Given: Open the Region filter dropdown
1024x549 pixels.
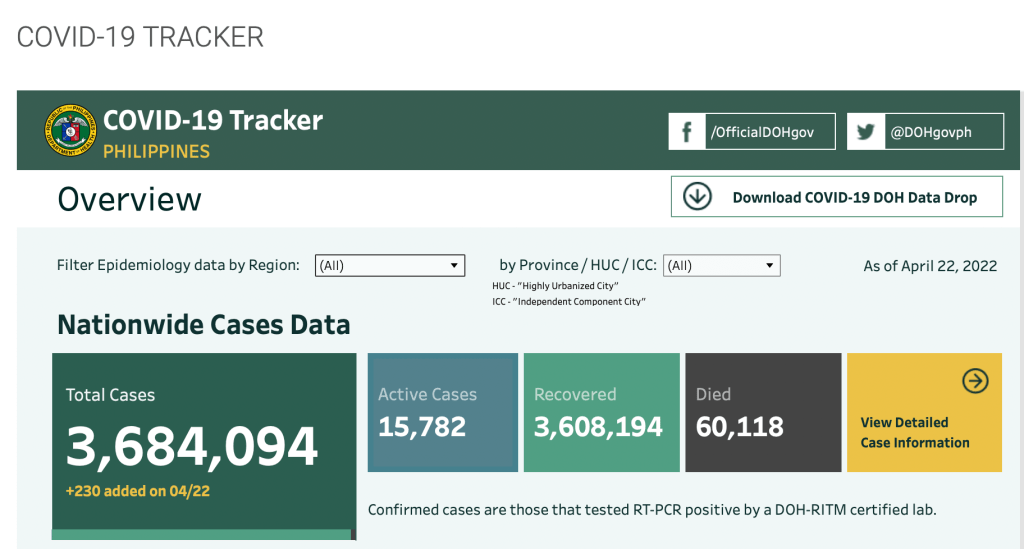Looking at the screenshot, I should pyautogui.click(x=390, y=266).
